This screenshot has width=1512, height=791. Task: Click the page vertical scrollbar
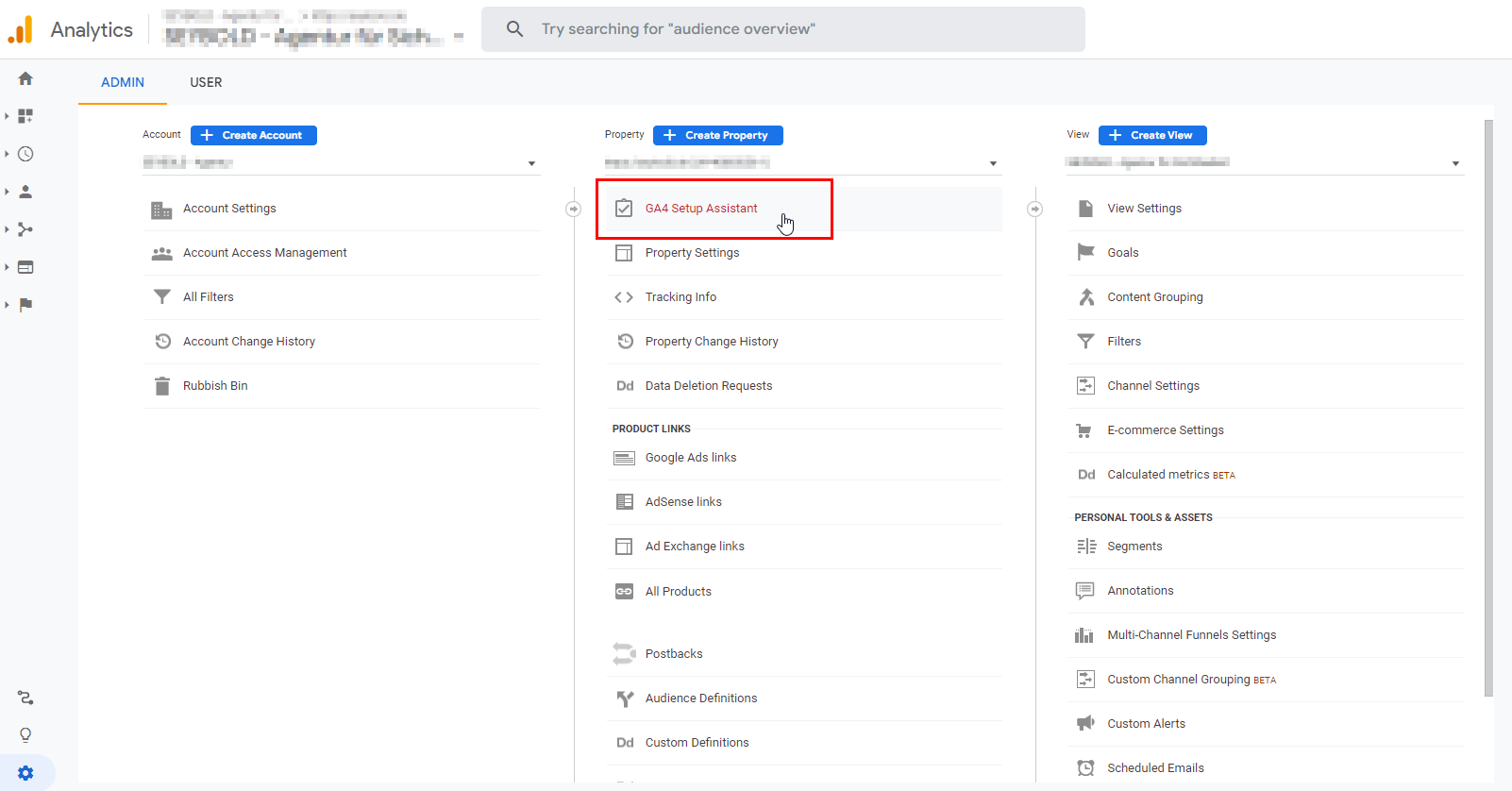[x=1488, y=408]
